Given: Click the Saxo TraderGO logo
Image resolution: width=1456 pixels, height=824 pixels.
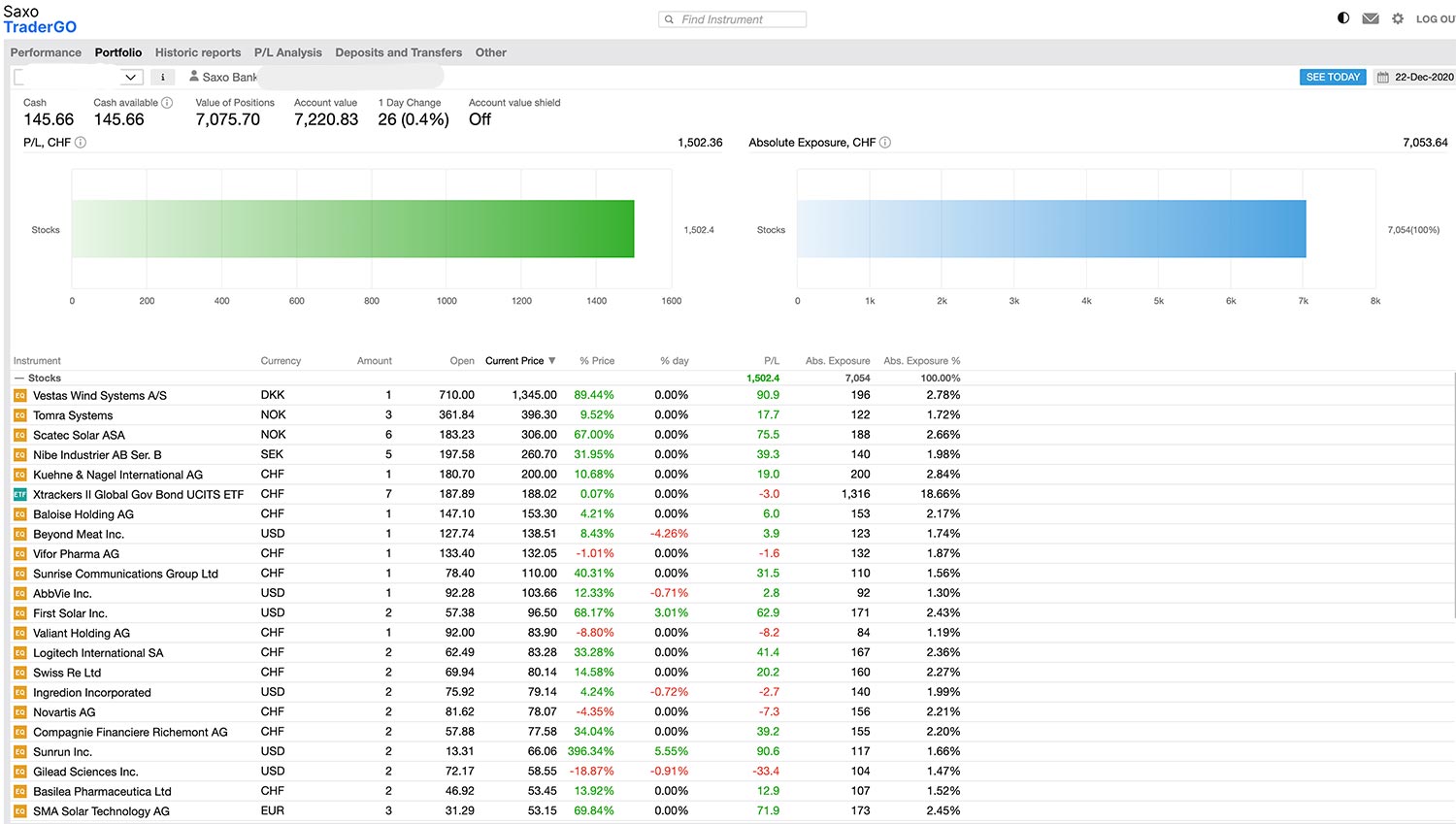Looking at the screenshot, I should (x=40, y=19).
